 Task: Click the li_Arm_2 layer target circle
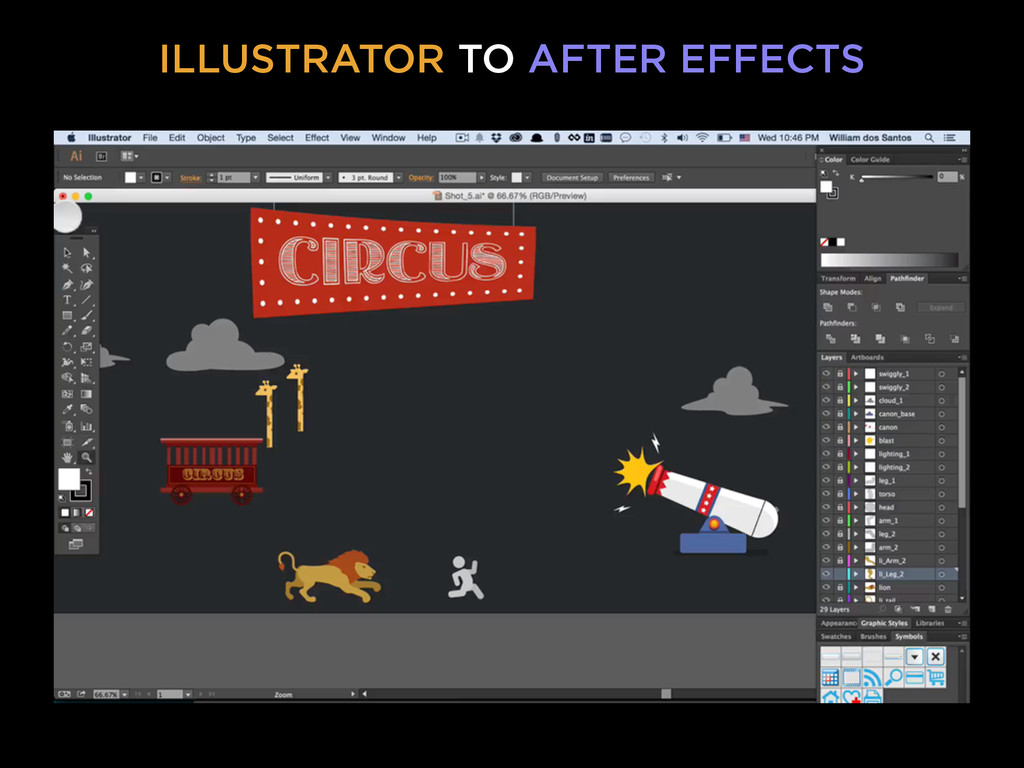(x=941, y=561)
